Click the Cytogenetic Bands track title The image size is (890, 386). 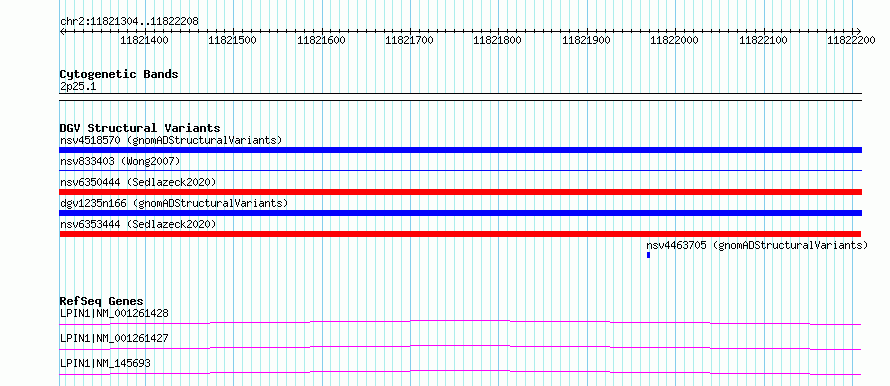pos(119,74)
